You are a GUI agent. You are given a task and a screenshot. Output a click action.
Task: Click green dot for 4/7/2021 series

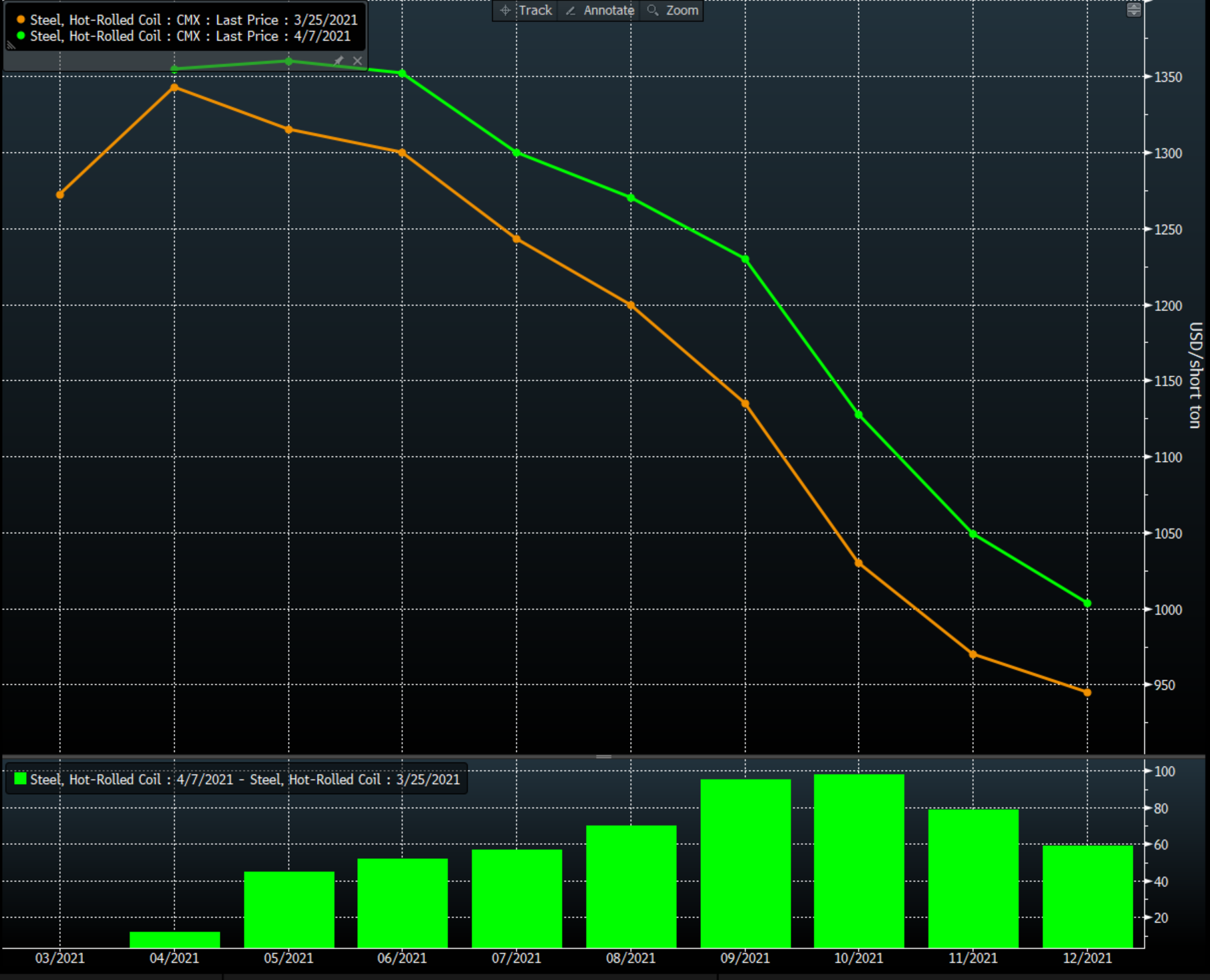[x=21, y=36]
